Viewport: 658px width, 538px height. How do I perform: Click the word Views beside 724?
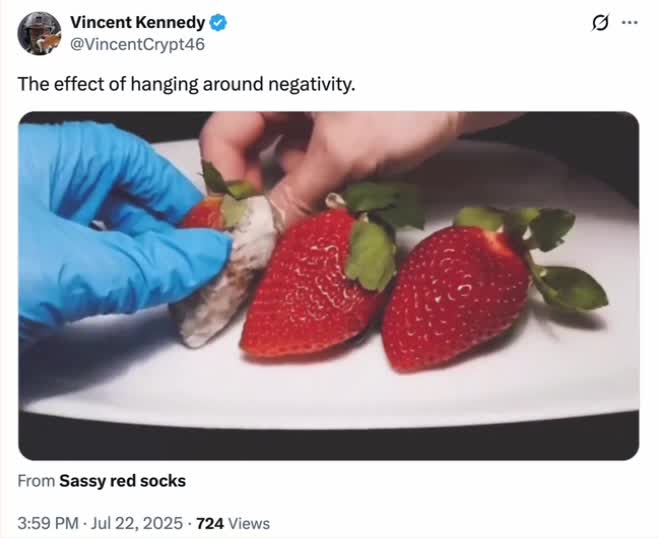coord(248,522)
